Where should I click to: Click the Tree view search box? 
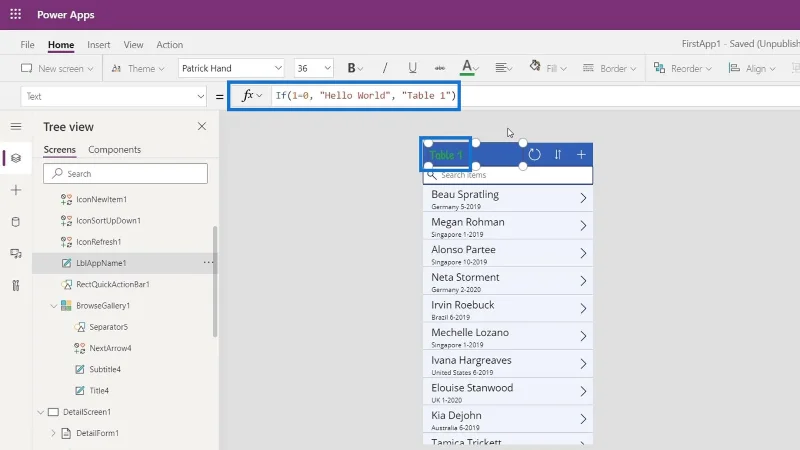click(x=126, y=173)
